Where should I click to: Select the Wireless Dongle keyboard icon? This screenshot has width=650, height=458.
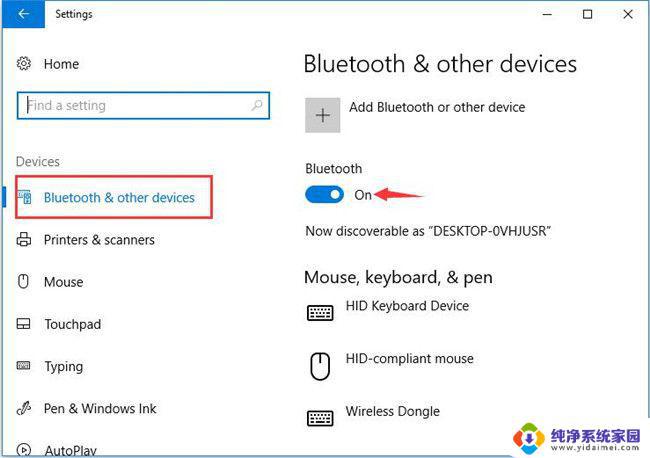(x=320, y=418)
